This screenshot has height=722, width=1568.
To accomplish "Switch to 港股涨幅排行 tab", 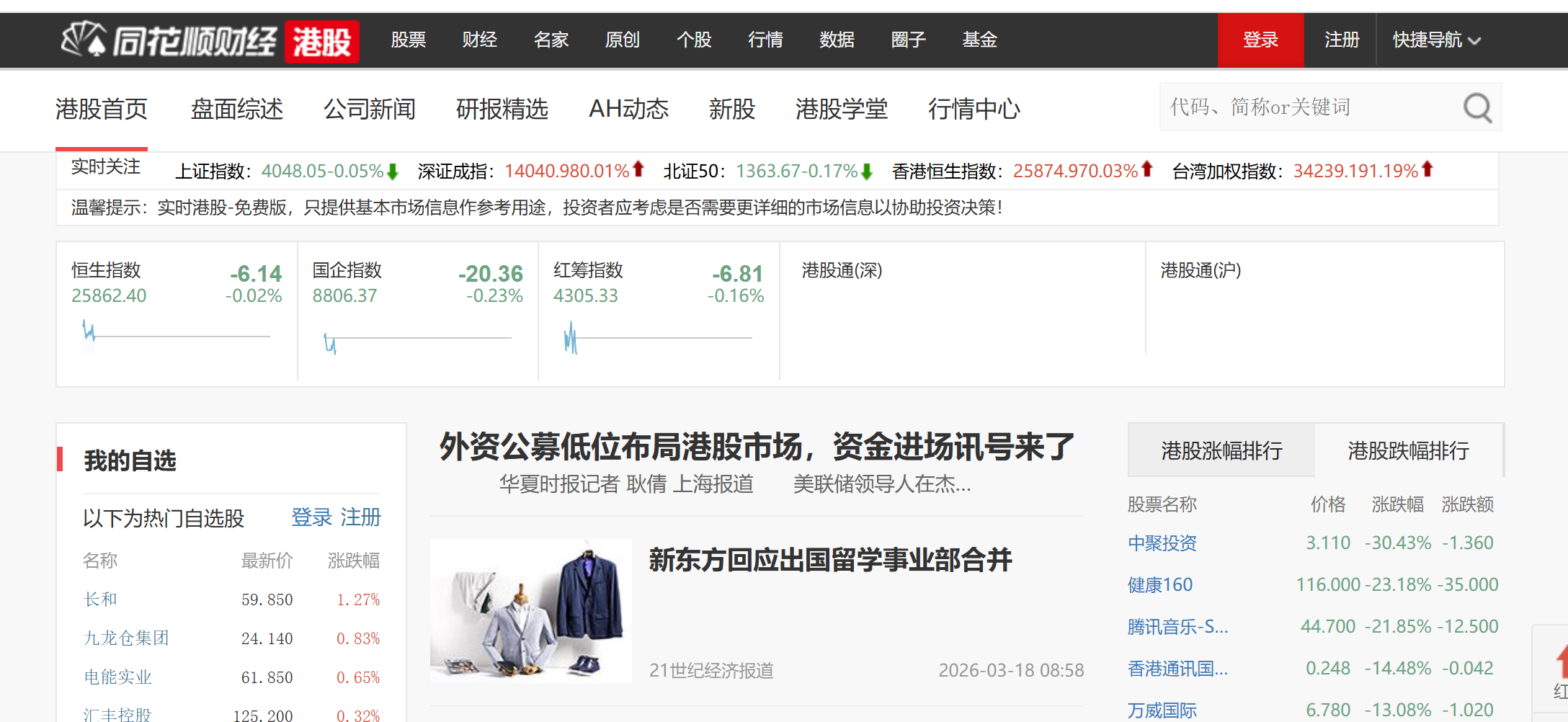I will pyautogui.click(x=1221, y=450).
